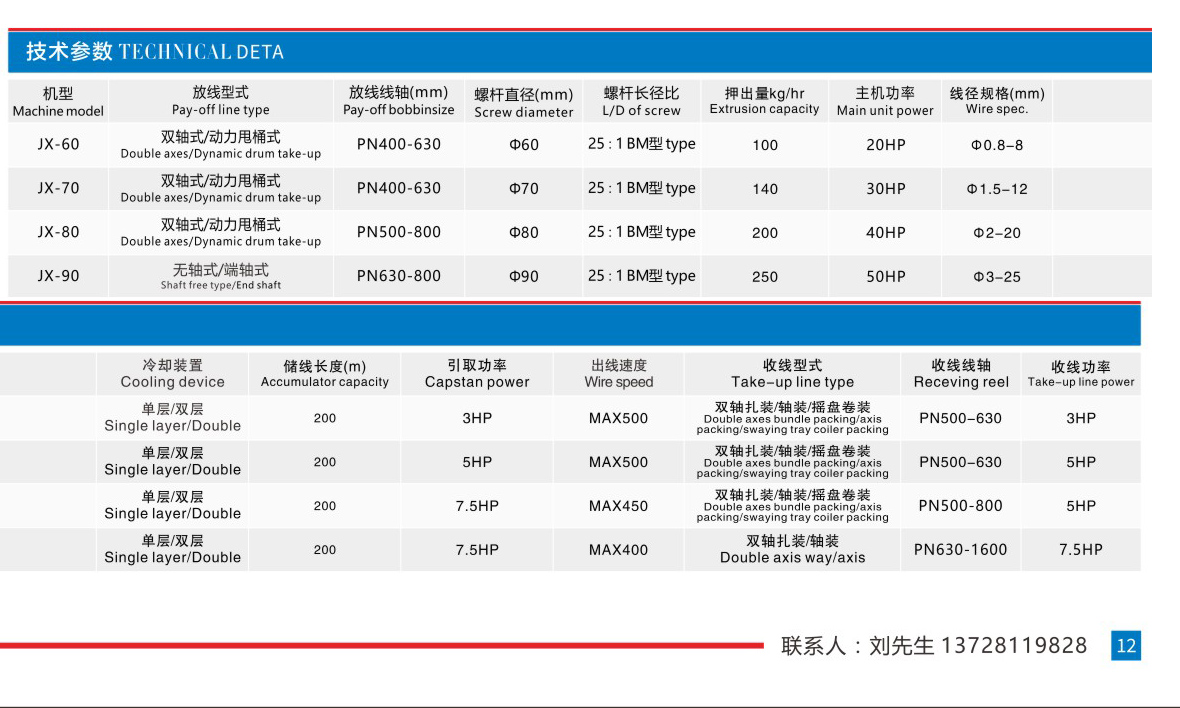1180x708 pixels.
Task: Select the Capstan power column header
Action: tap(477, 374)
